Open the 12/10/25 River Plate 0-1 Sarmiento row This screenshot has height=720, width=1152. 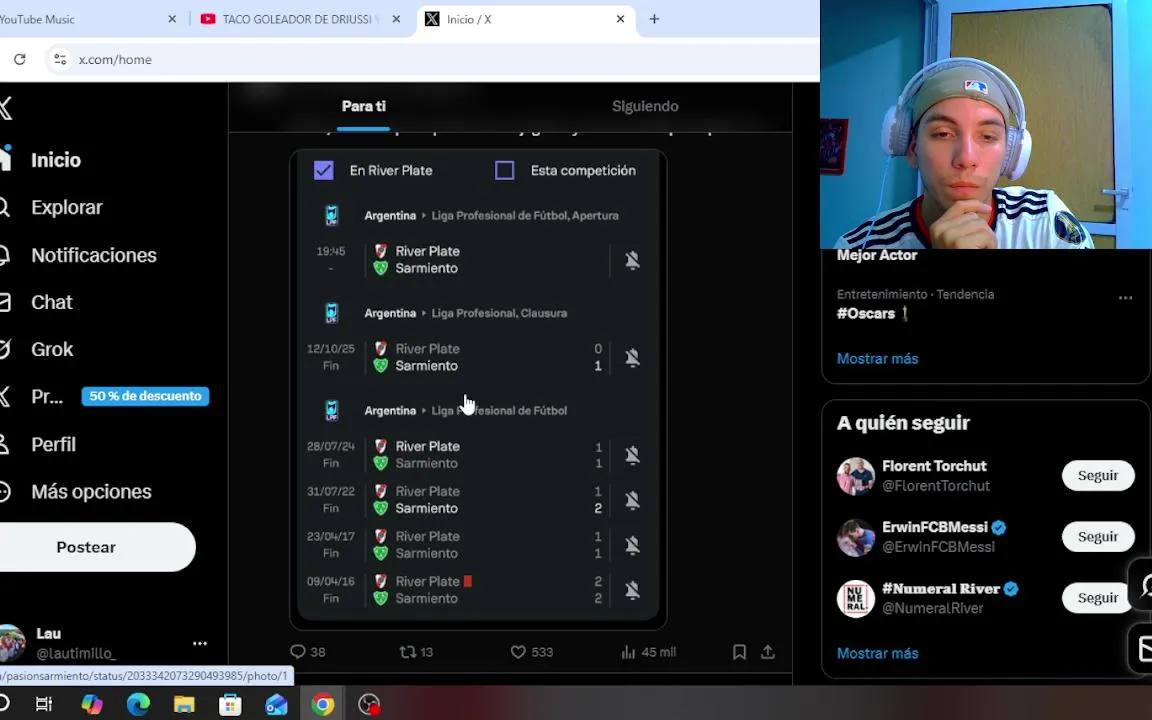pos(478,357)
